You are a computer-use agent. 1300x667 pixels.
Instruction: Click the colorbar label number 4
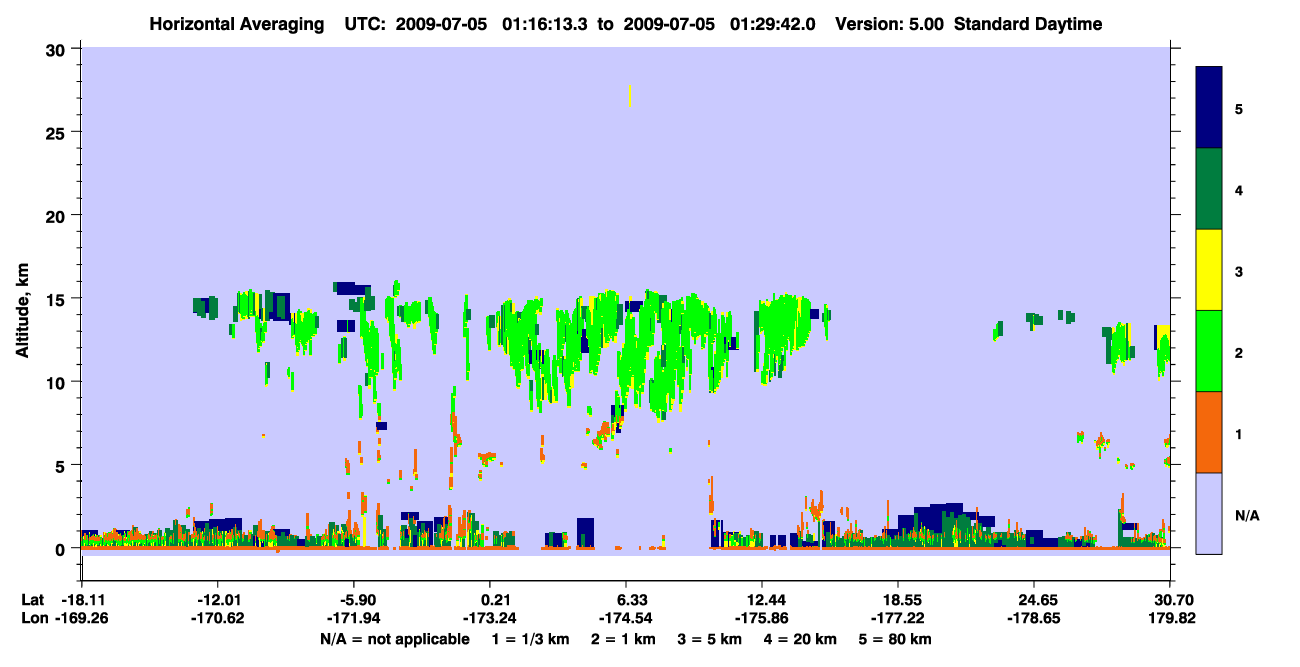tap(1239, 189)
